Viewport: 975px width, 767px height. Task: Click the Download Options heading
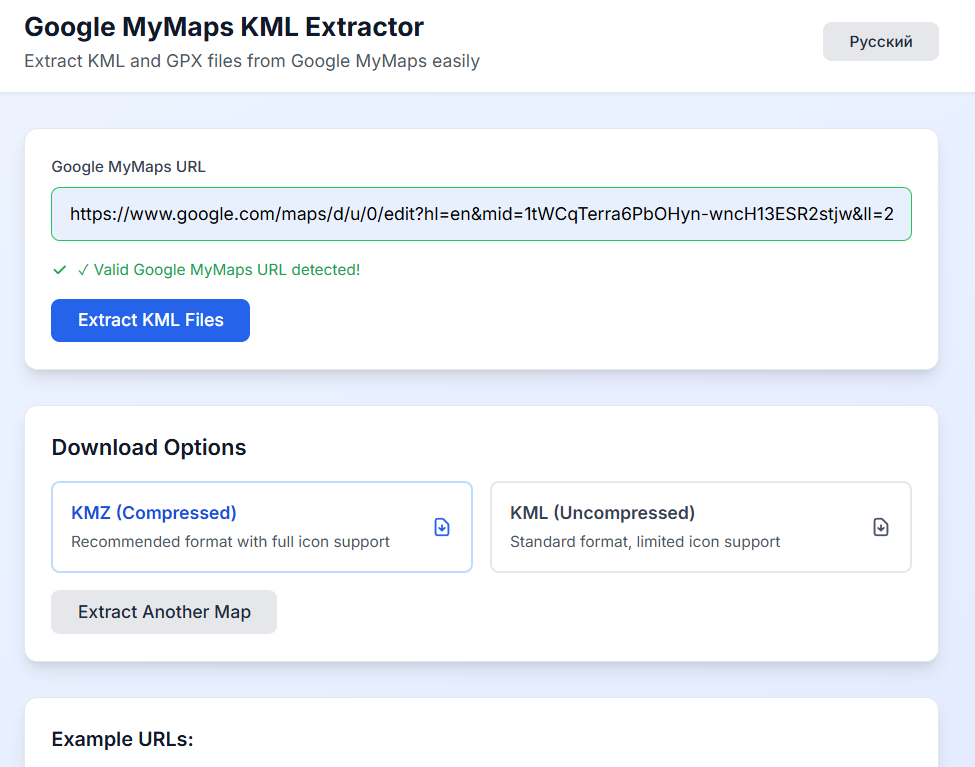(149, 447)
